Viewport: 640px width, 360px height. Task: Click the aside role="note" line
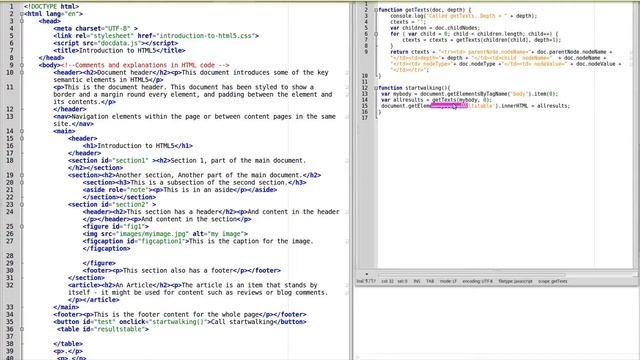[180, 190]
